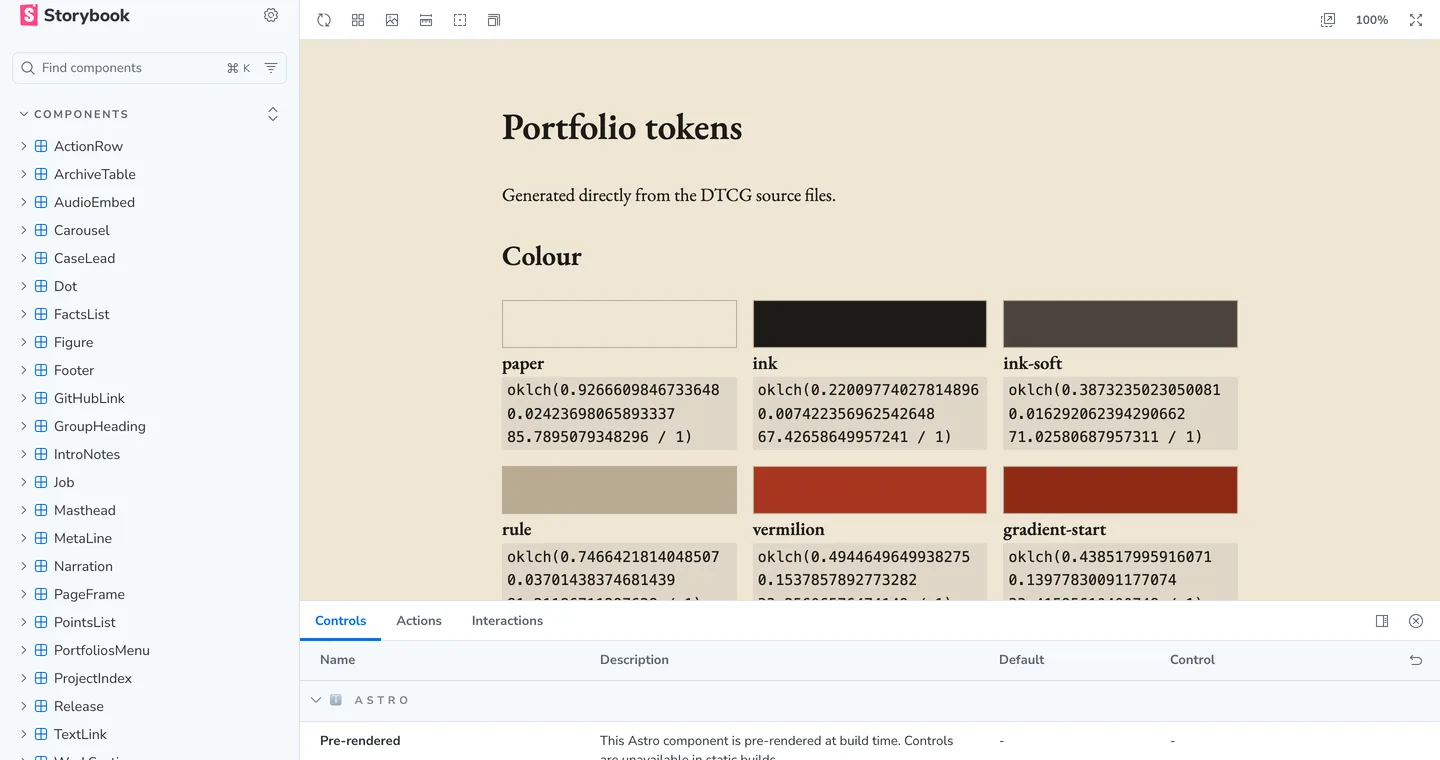Open the ProjectIndex component
The width and height of the screenshot is (1440, 760).
pyautogui.click(x=93, y=678)
